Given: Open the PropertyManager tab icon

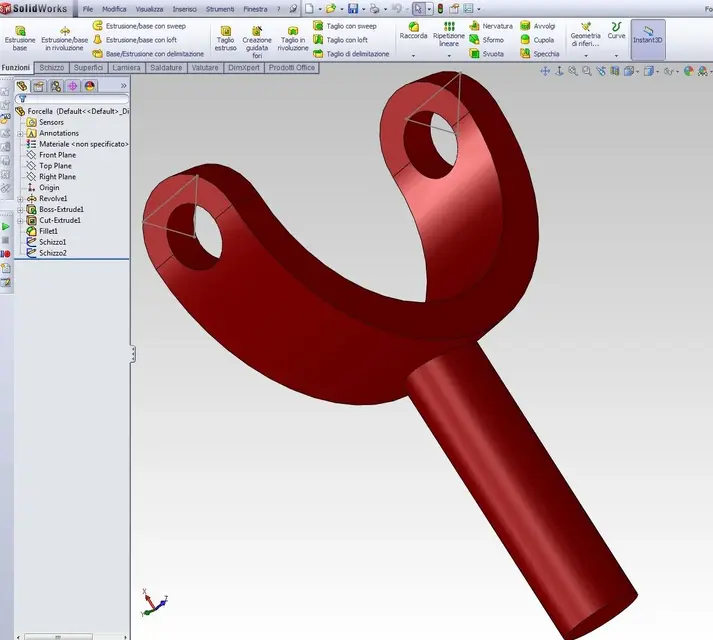Looking at the screenshot, I should coord(39,86).
